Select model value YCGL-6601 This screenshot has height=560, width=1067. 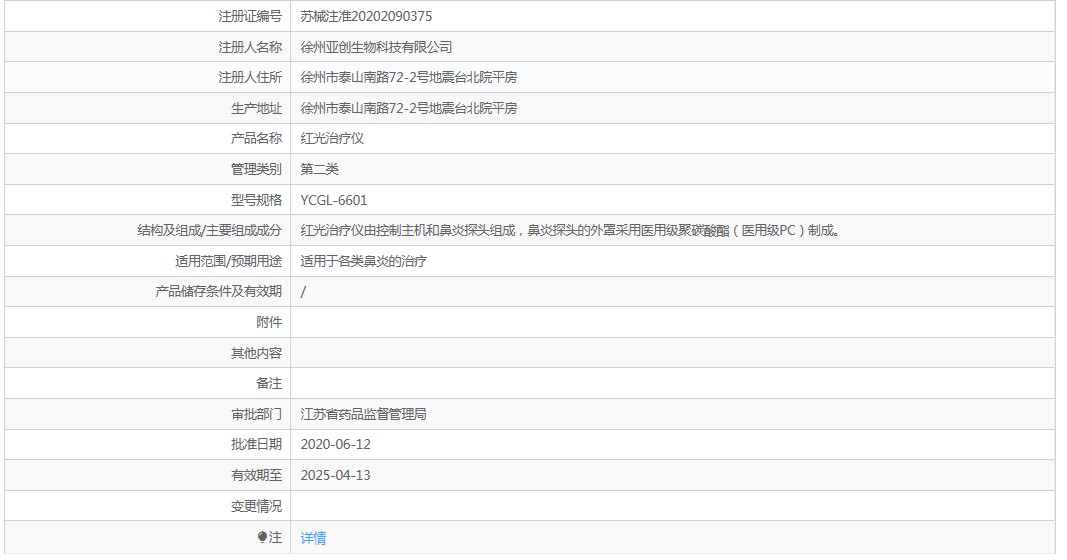[333, 200]
